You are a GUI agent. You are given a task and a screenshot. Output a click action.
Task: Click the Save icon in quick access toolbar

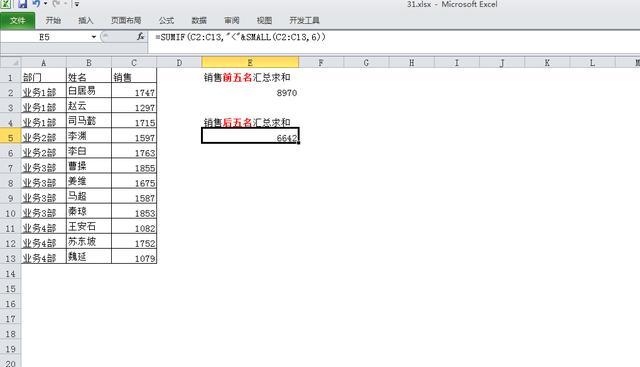[x=22, y=4]
